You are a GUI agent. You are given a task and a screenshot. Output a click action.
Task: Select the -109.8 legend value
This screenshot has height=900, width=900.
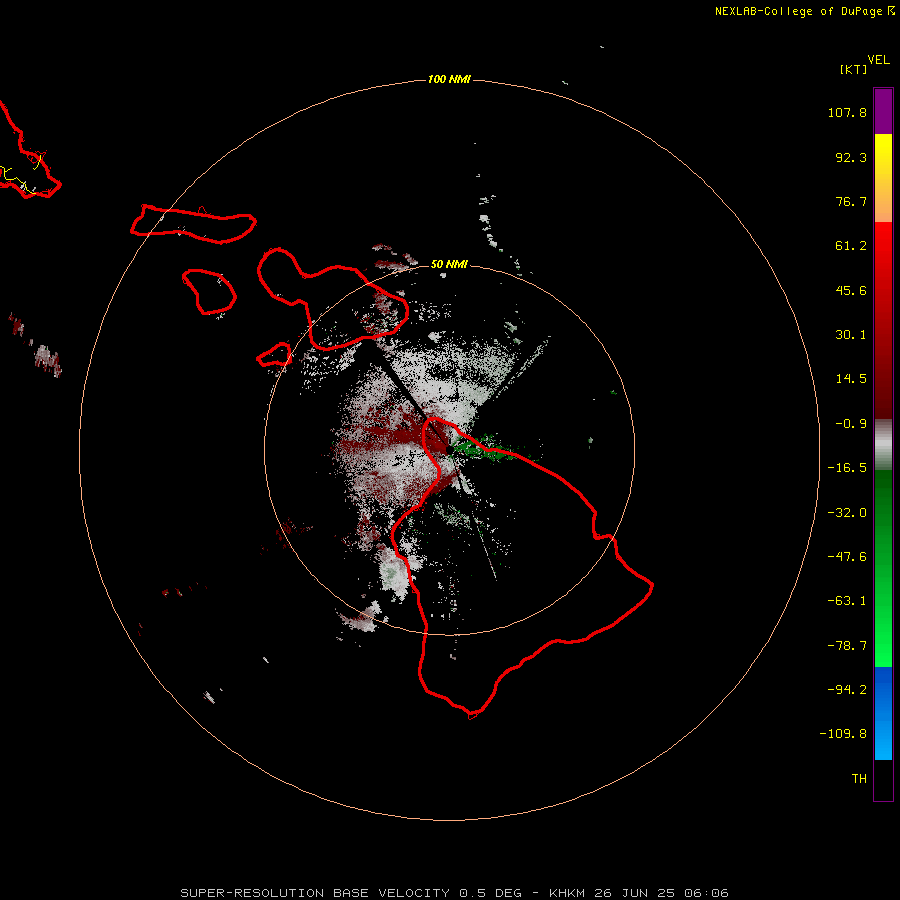pyautogui.click(x=843, y=734)
